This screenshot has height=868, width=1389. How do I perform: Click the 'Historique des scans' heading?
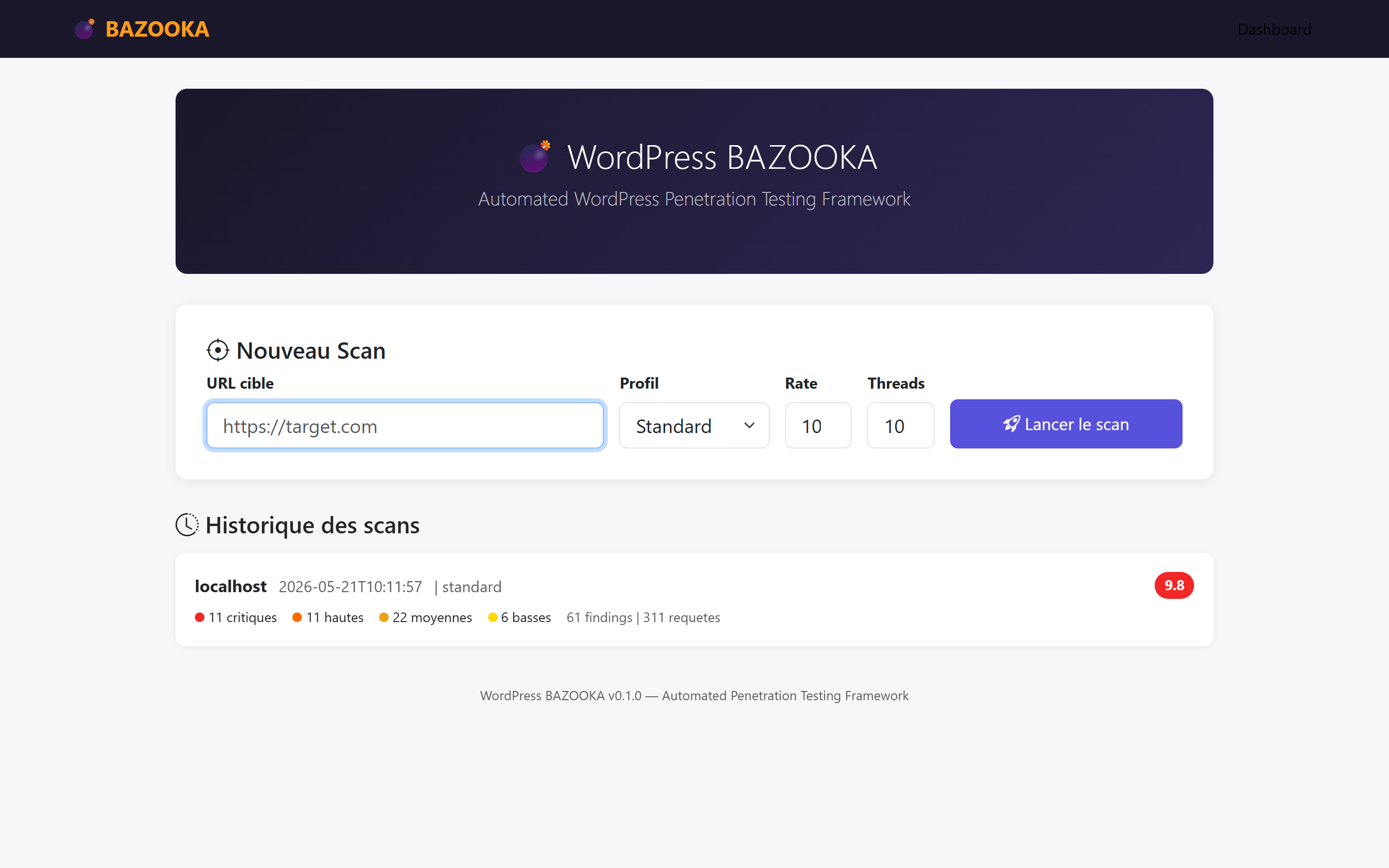click(312, 525)
